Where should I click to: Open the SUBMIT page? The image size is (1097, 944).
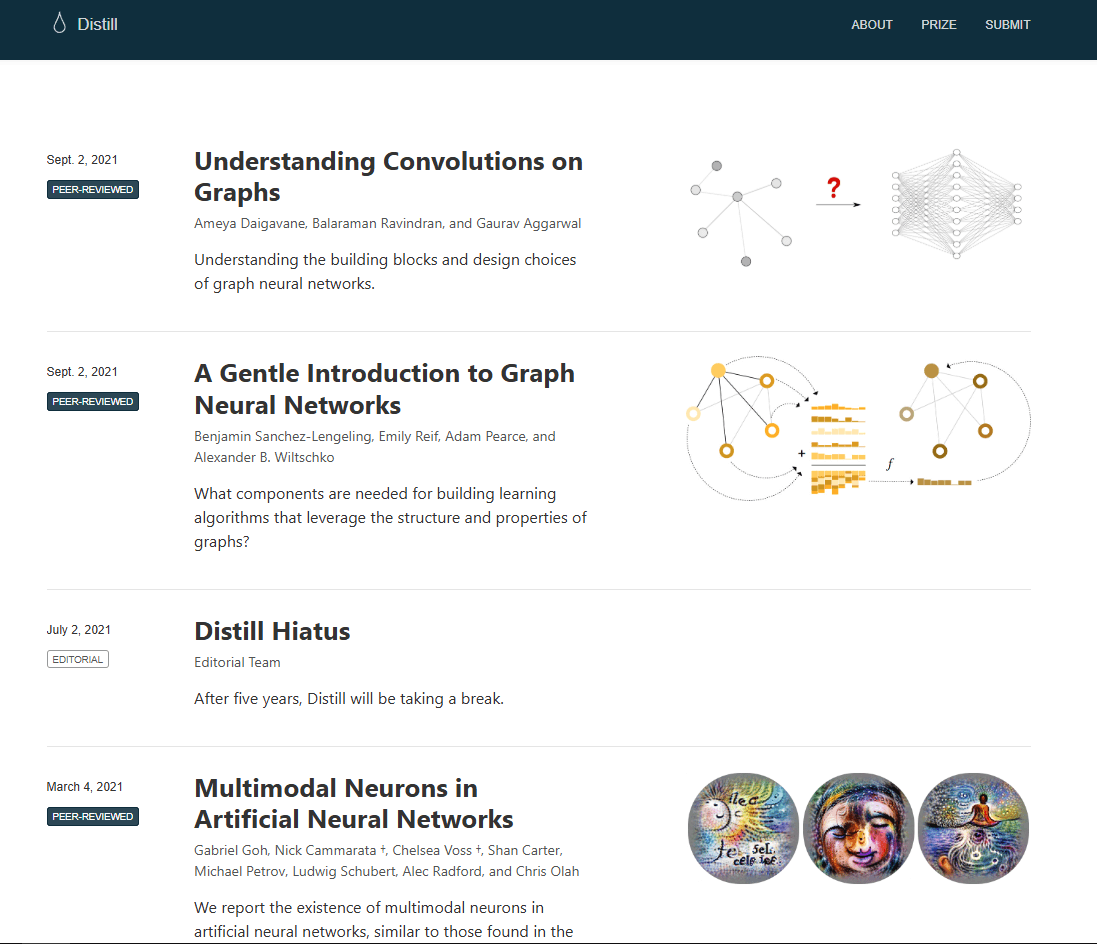1007,24
